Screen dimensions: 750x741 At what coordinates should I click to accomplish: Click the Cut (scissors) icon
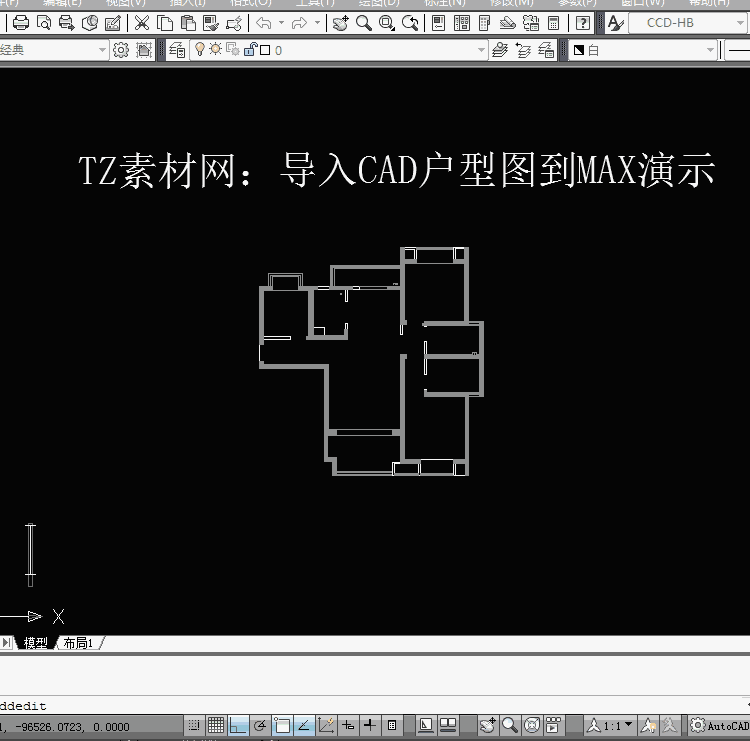[142, 22]
